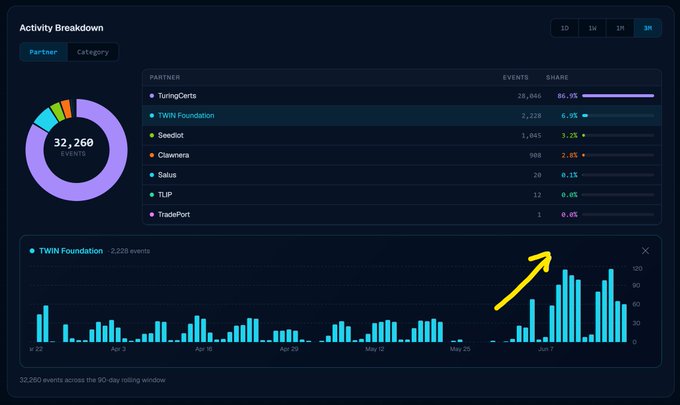Open the Salus partner row
This screenshot has width=680, height=405.
click(x=402, y=175)
